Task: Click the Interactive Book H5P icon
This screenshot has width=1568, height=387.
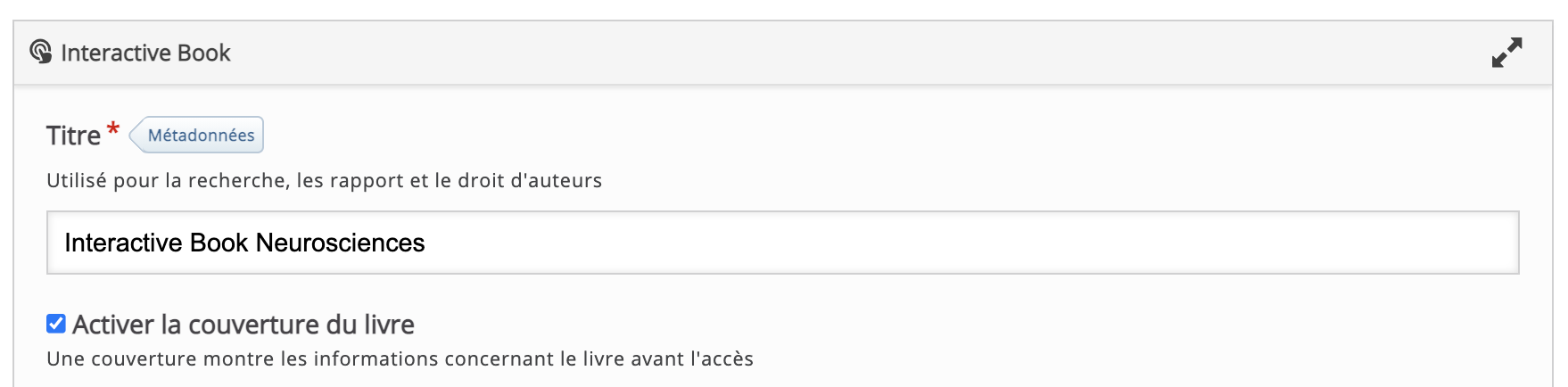Action: click(x=40, y=52)
